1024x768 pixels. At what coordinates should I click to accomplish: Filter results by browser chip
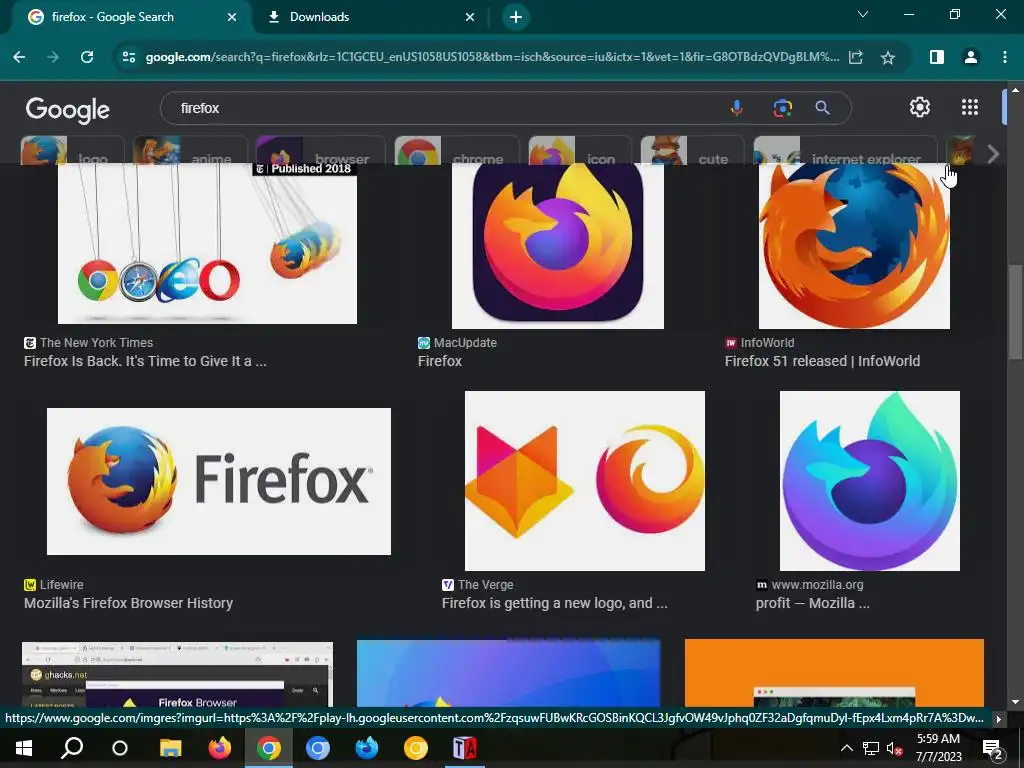point(321,150)
